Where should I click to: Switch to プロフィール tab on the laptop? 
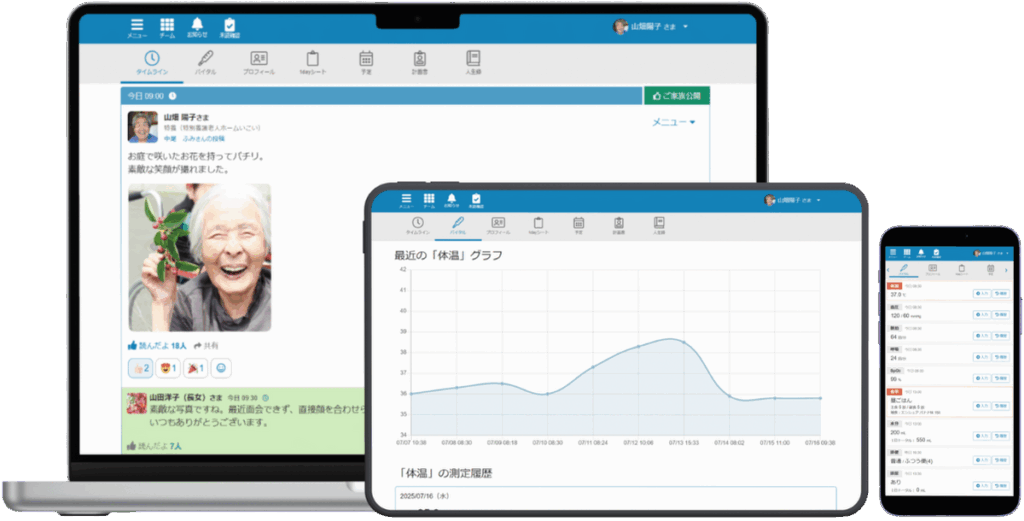259,63
